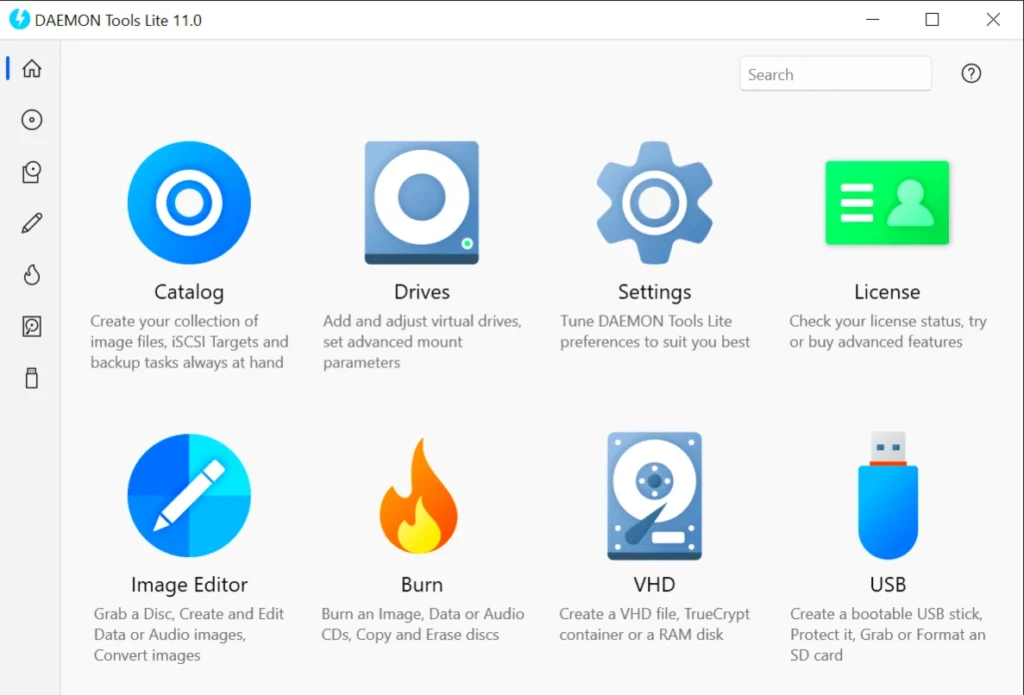Click 'Create your collection of image files' description
The width and height of the screenshot is (1024, 695).
click(x=189, y=342)
